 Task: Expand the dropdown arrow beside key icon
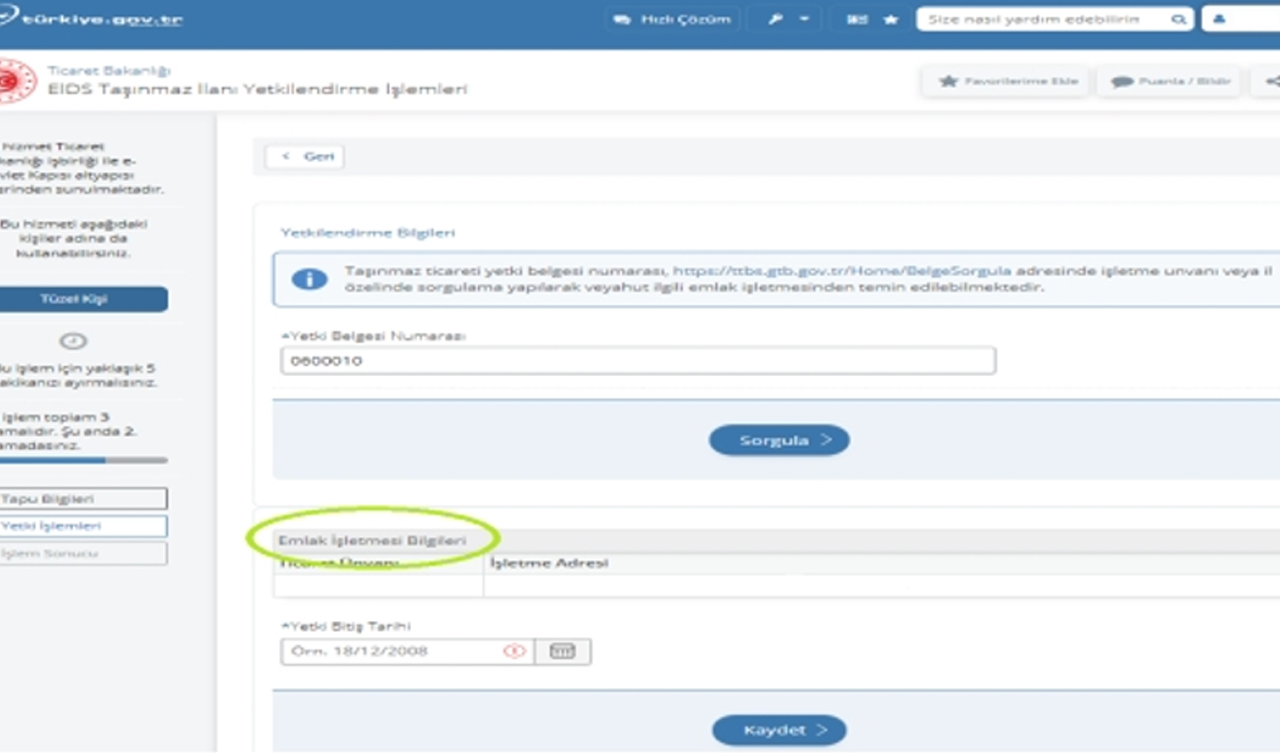[804, 20]
